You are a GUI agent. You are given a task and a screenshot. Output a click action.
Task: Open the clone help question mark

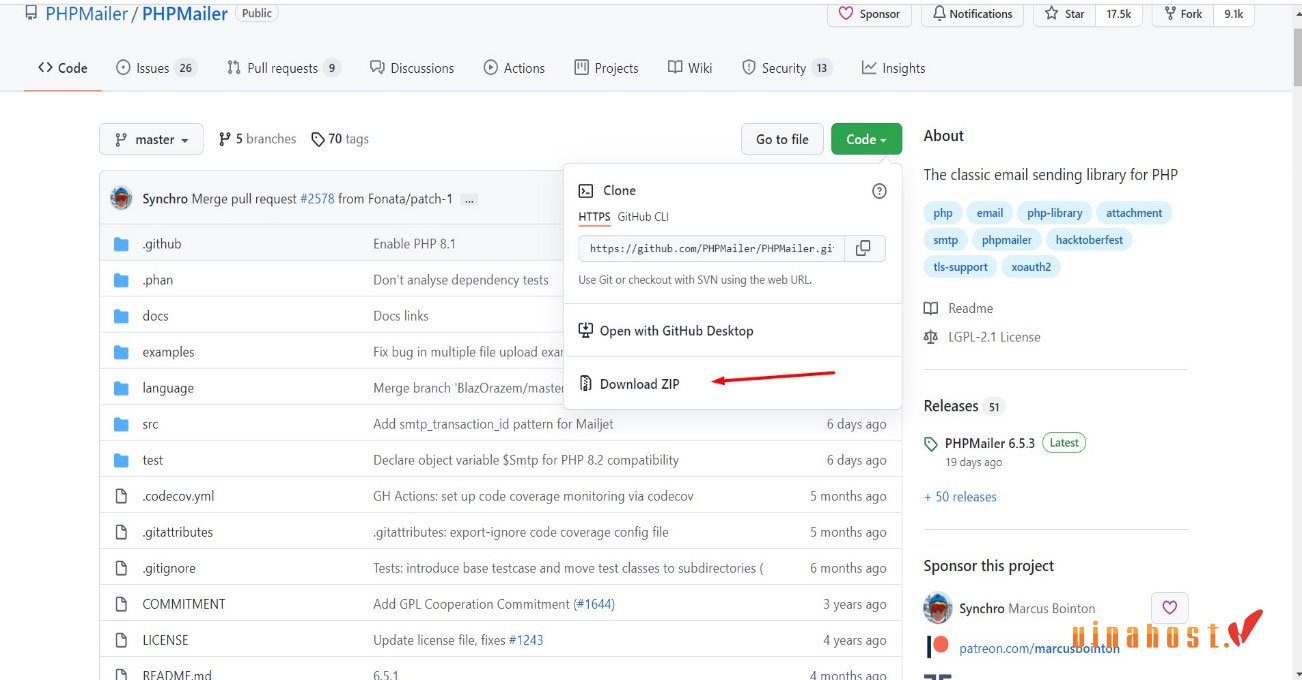coord(878,191)
